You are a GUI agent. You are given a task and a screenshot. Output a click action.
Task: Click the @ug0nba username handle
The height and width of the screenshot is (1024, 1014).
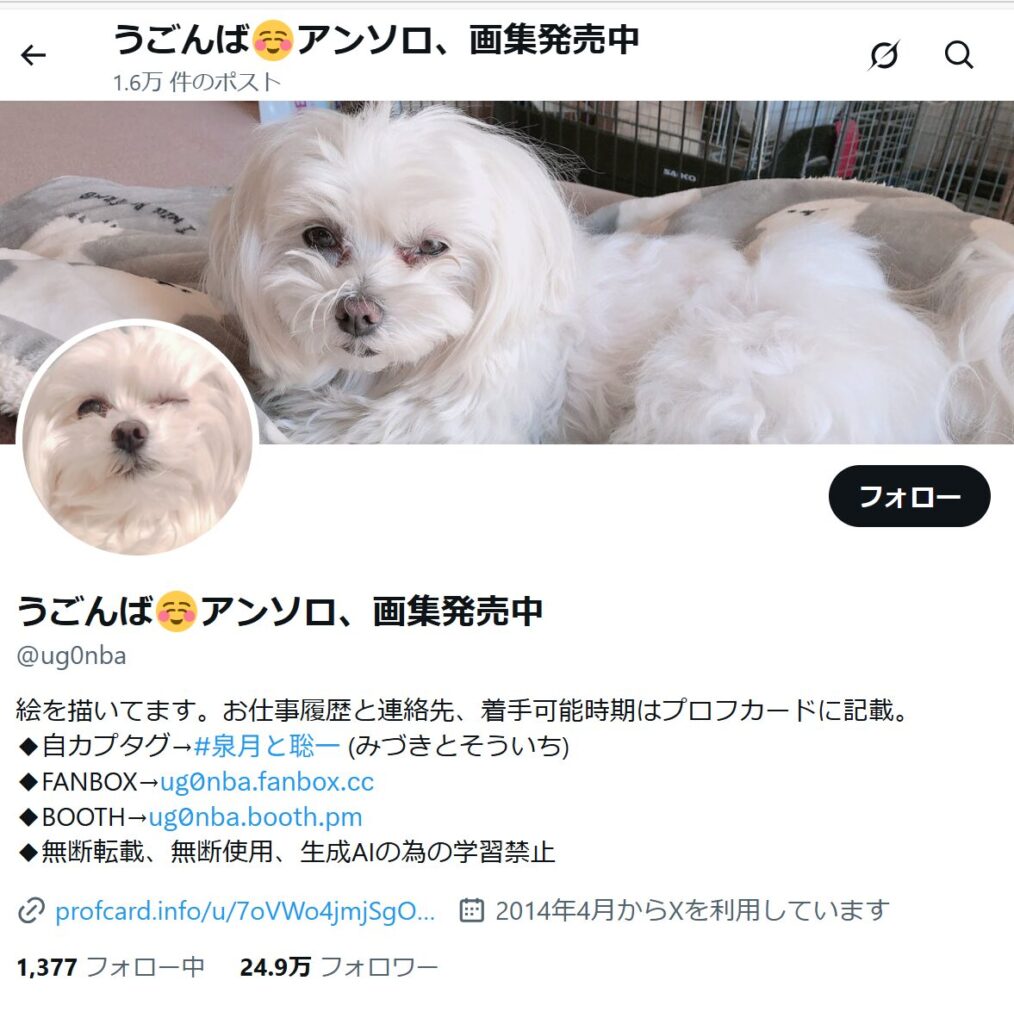tap(71, 656)
